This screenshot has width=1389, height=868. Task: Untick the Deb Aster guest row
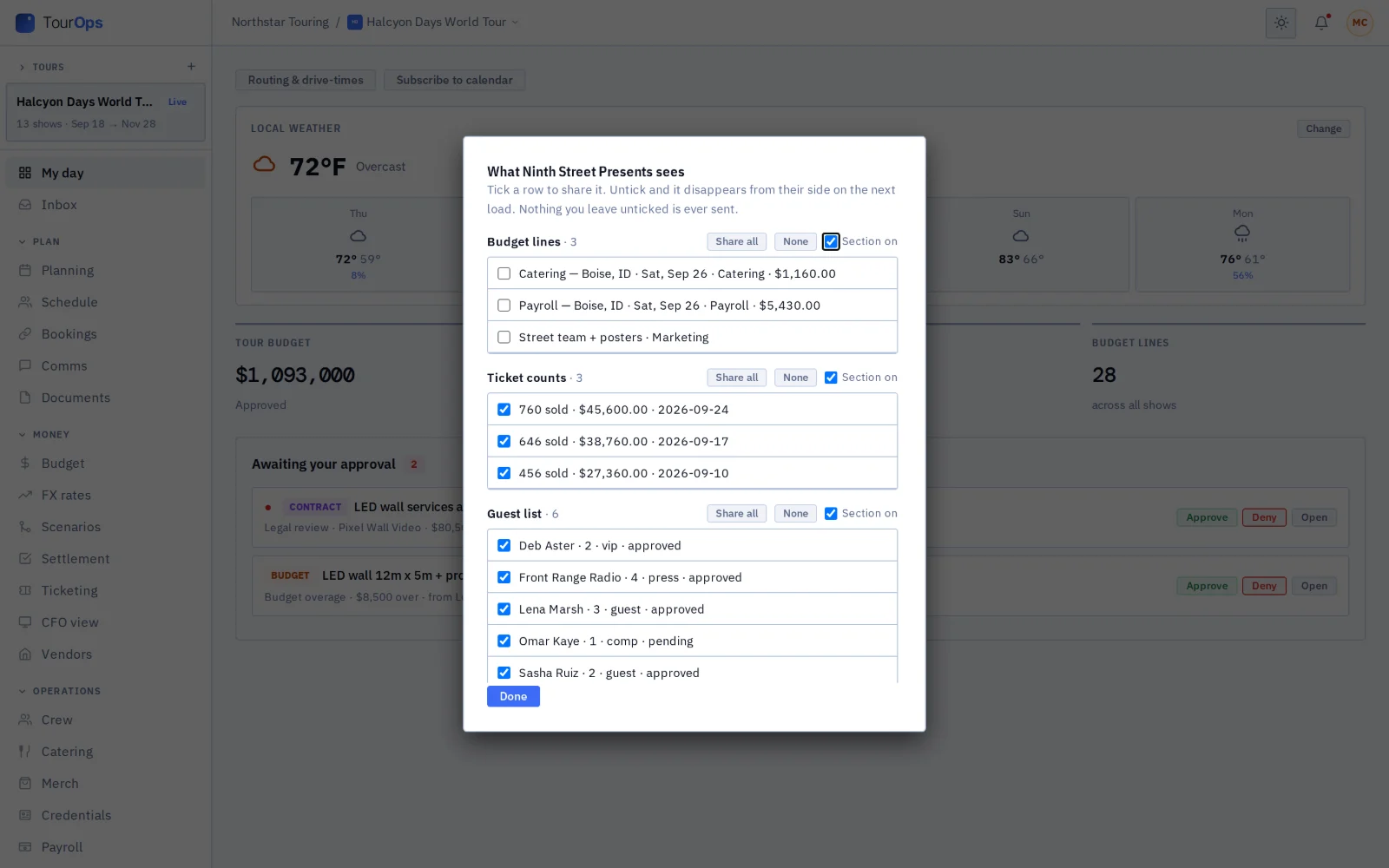(504, 546)
